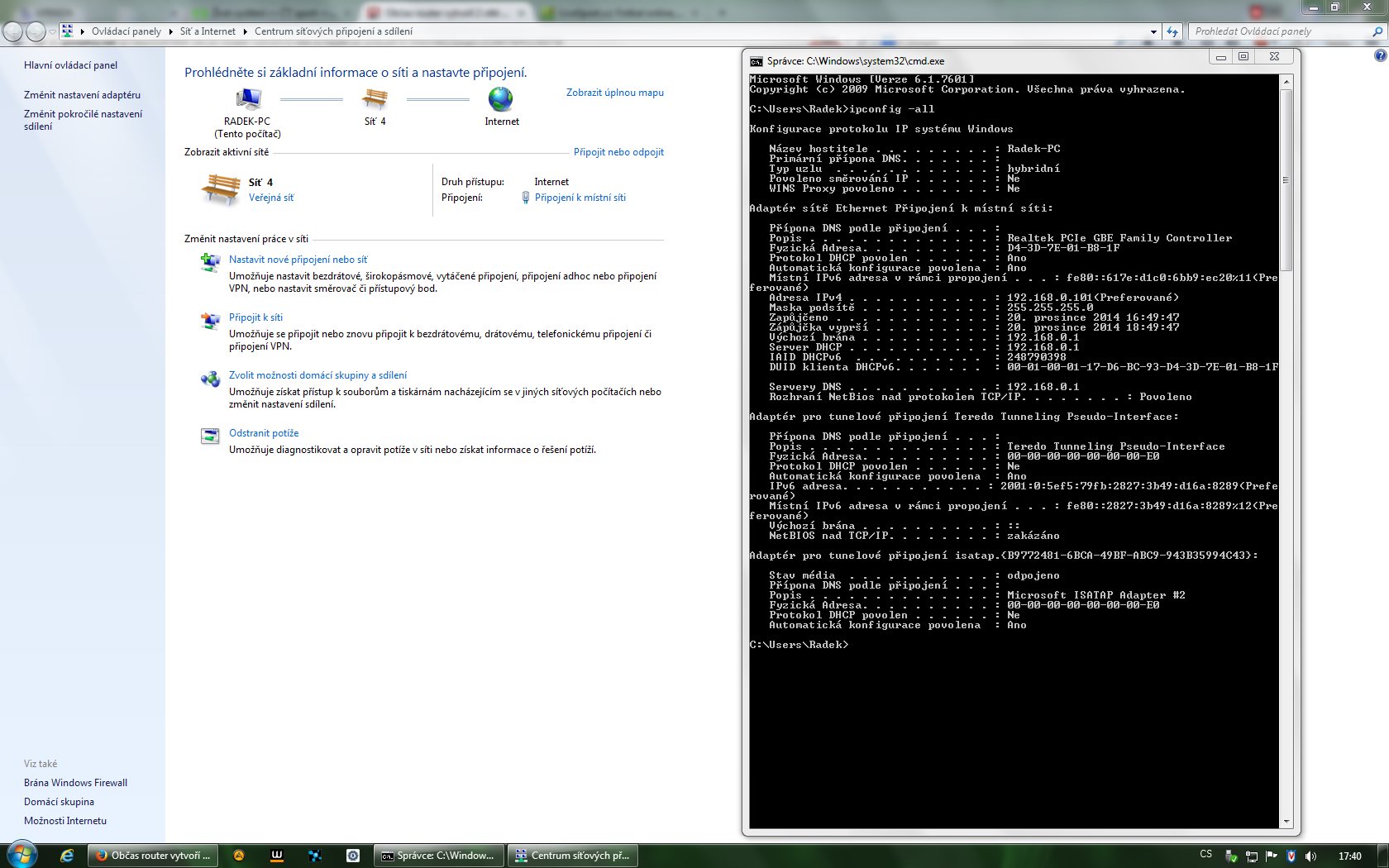Screen dimensions: 1389x868
Task: Click the Síť 4 bench icon in the network map
Action: [375, 99]
